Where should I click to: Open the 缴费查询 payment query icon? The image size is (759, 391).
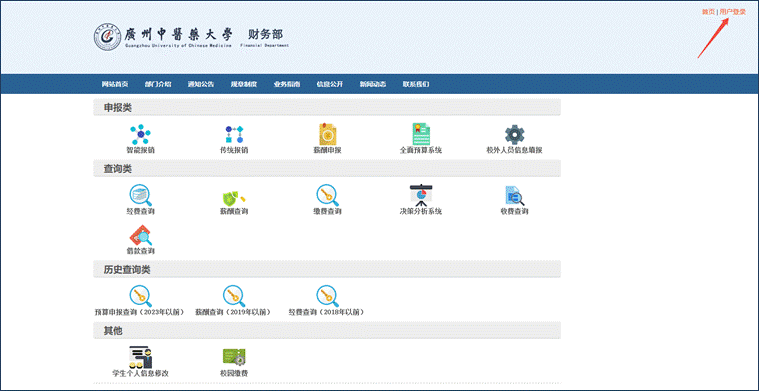tap(328, 196)
